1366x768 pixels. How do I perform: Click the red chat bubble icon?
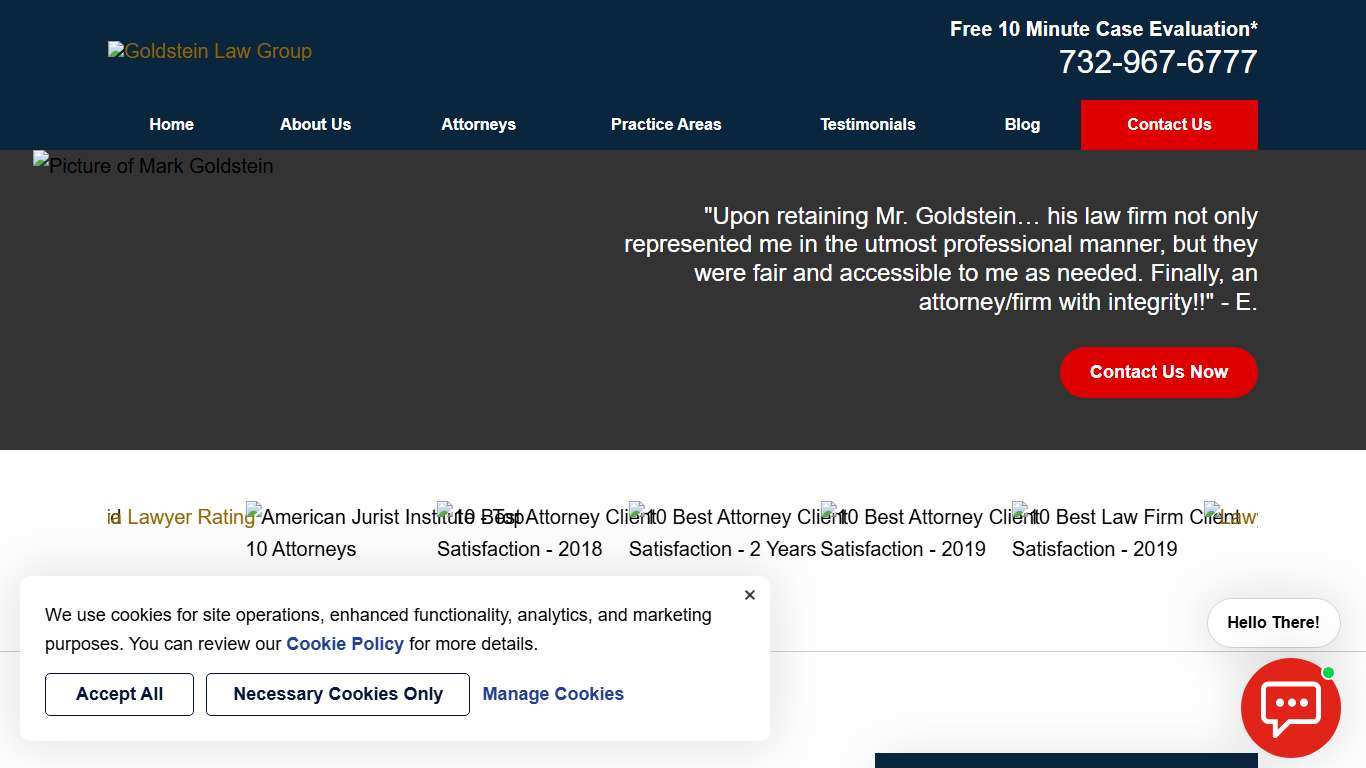(x=1290, y=707)
